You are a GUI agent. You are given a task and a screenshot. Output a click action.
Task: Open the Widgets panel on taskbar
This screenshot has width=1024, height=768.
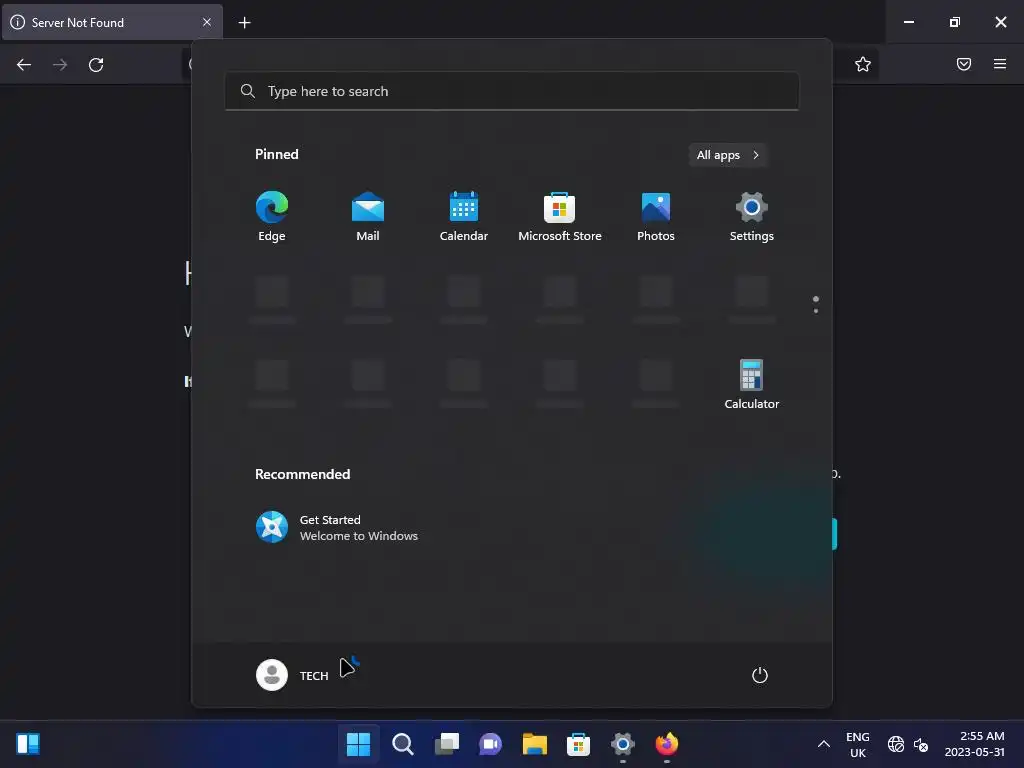28,744
